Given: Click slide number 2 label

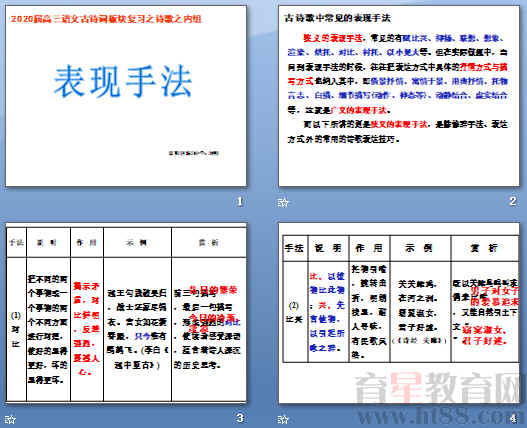Looking at the screenshot, I should click(x=513, y=201).
